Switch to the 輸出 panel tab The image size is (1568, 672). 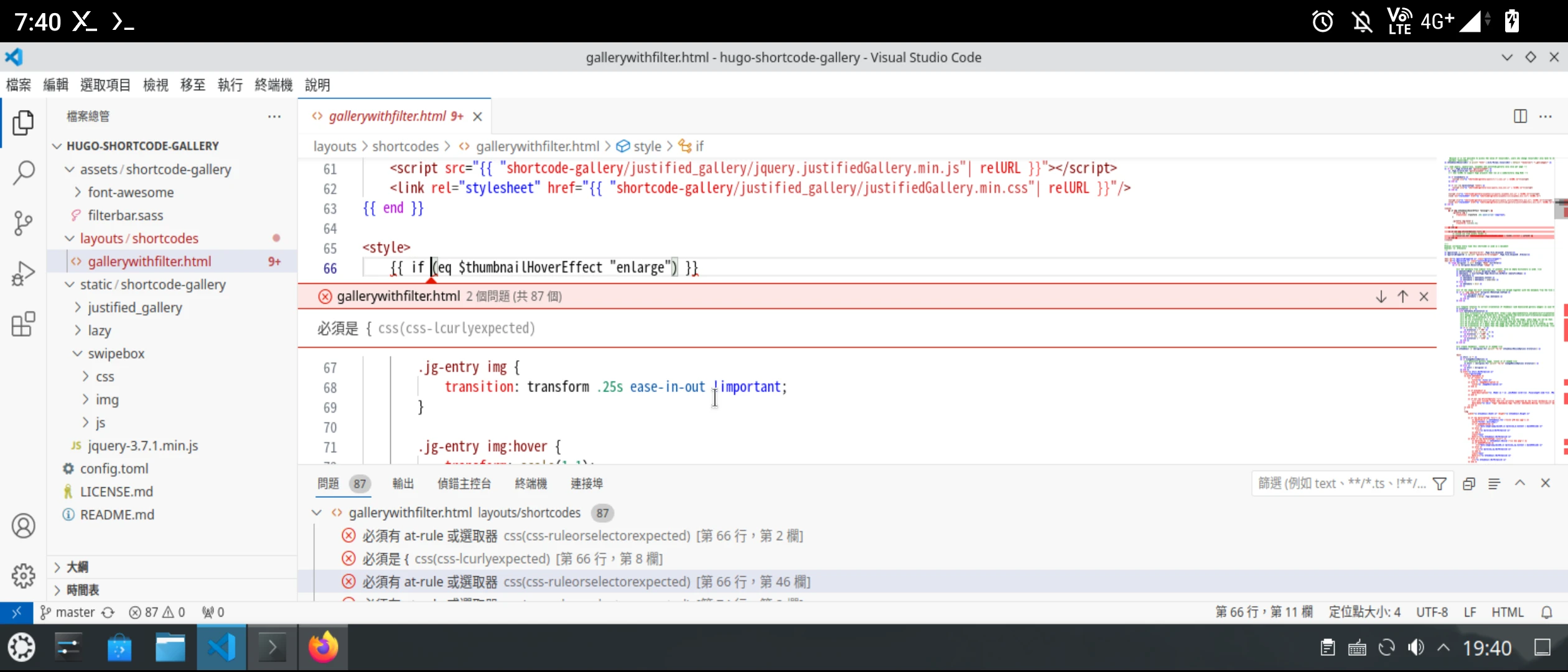[x=403, y=483]
